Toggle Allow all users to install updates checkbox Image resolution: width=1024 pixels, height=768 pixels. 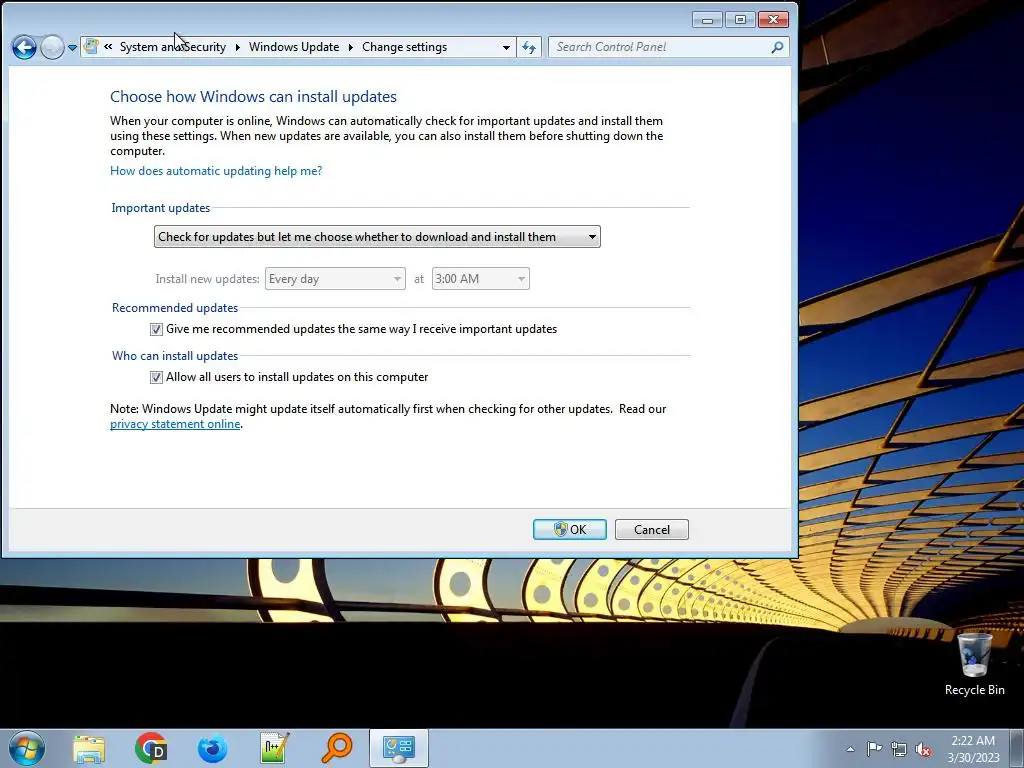pyautogui.click(x=156, y=377)
